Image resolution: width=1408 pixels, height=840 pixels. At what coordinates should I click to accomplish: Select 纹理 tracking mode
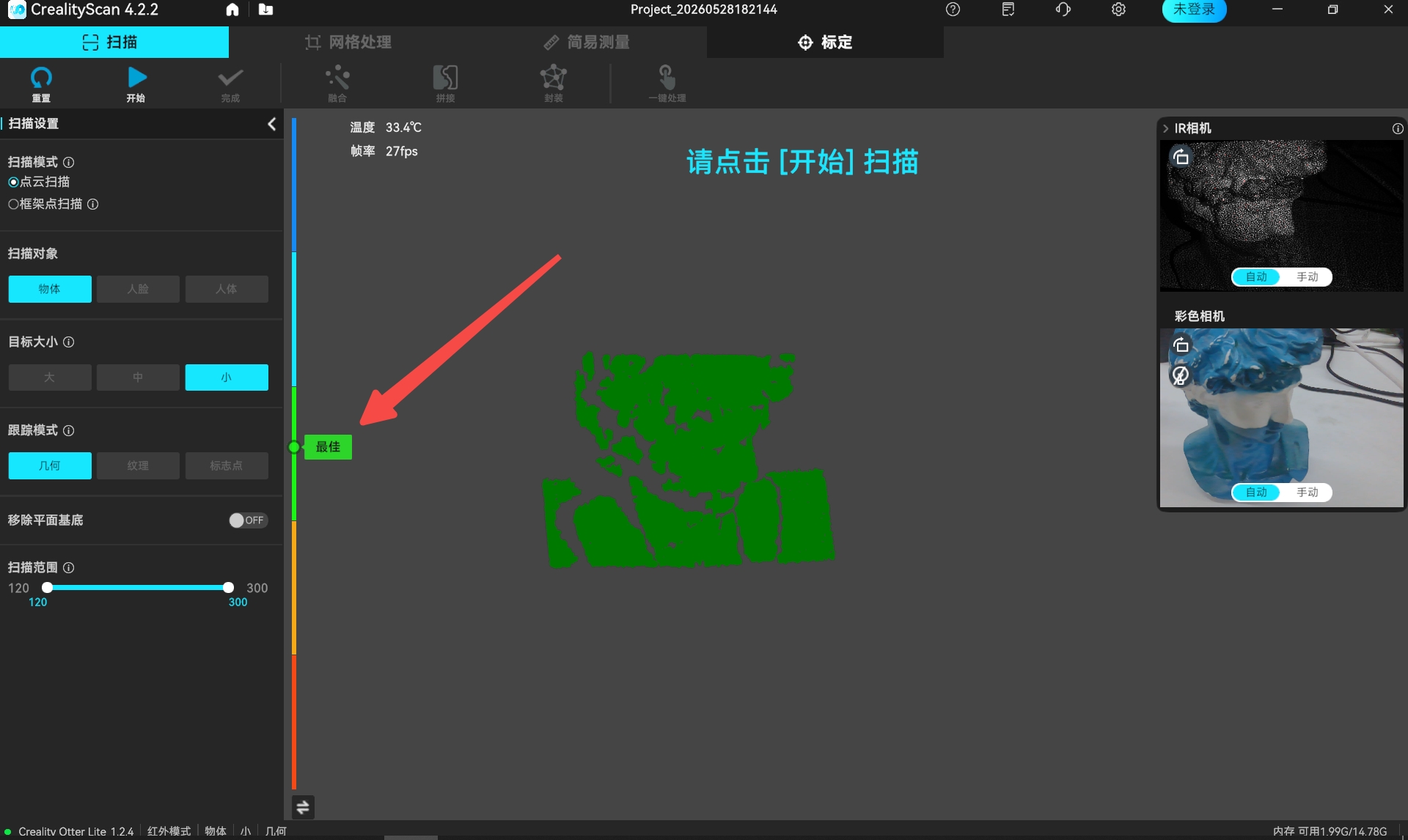click(138, 465)
